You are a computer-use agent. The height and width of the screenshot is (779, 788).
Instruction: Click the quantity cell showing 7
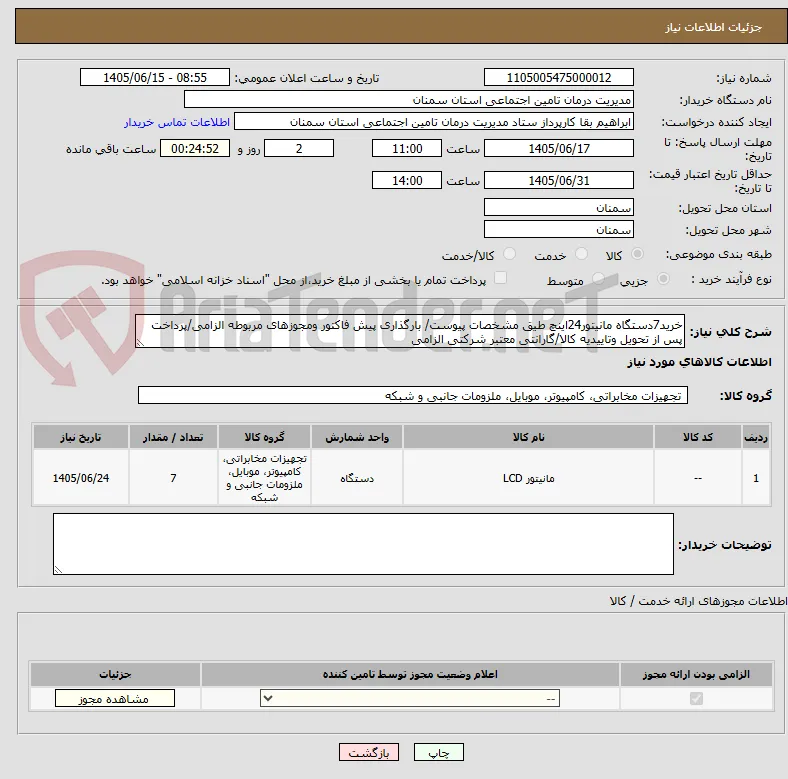pos(173,478)
